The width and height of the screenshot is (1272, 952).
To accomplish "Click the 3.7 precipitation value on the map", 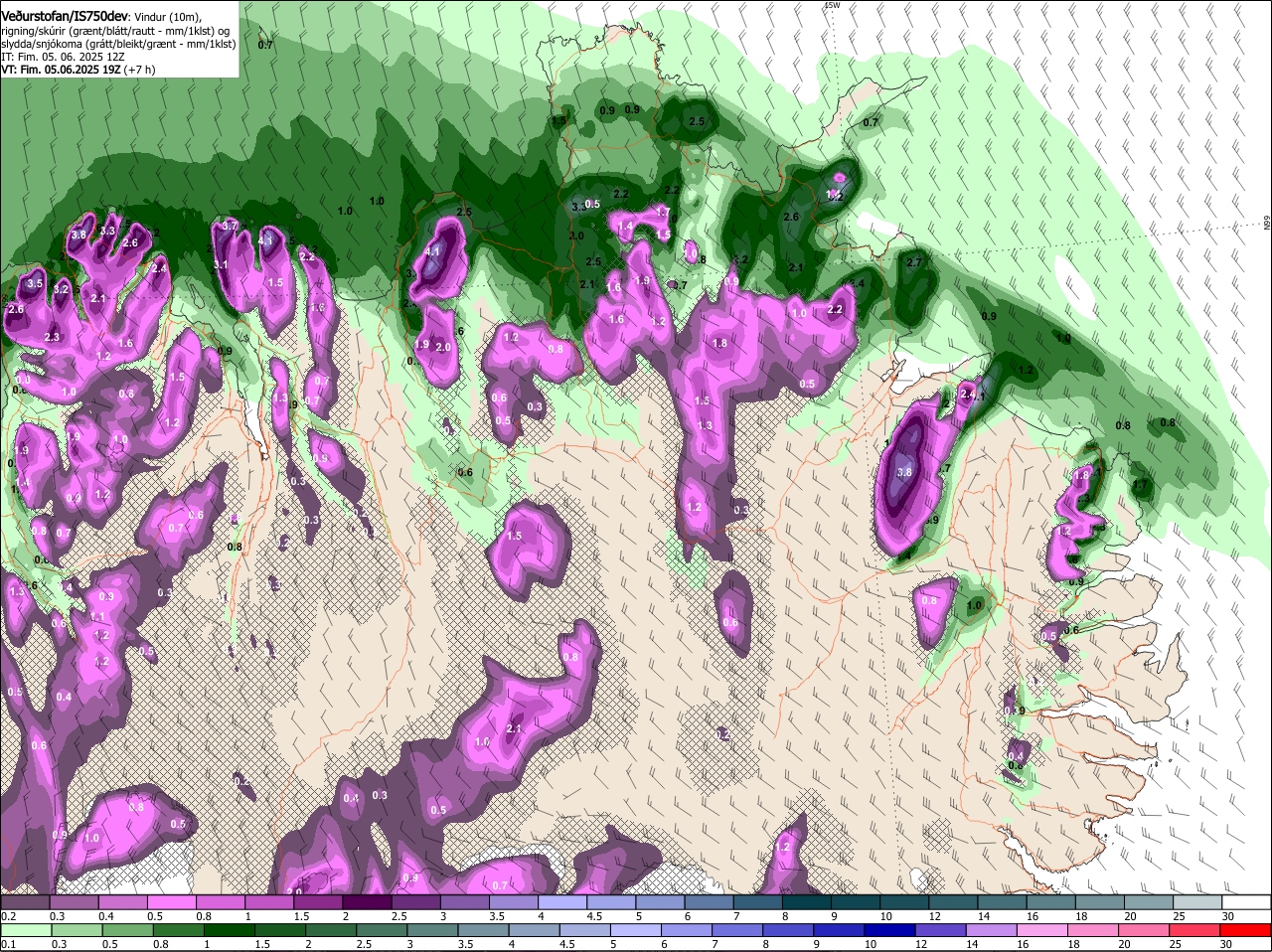I will click(230, 226).
